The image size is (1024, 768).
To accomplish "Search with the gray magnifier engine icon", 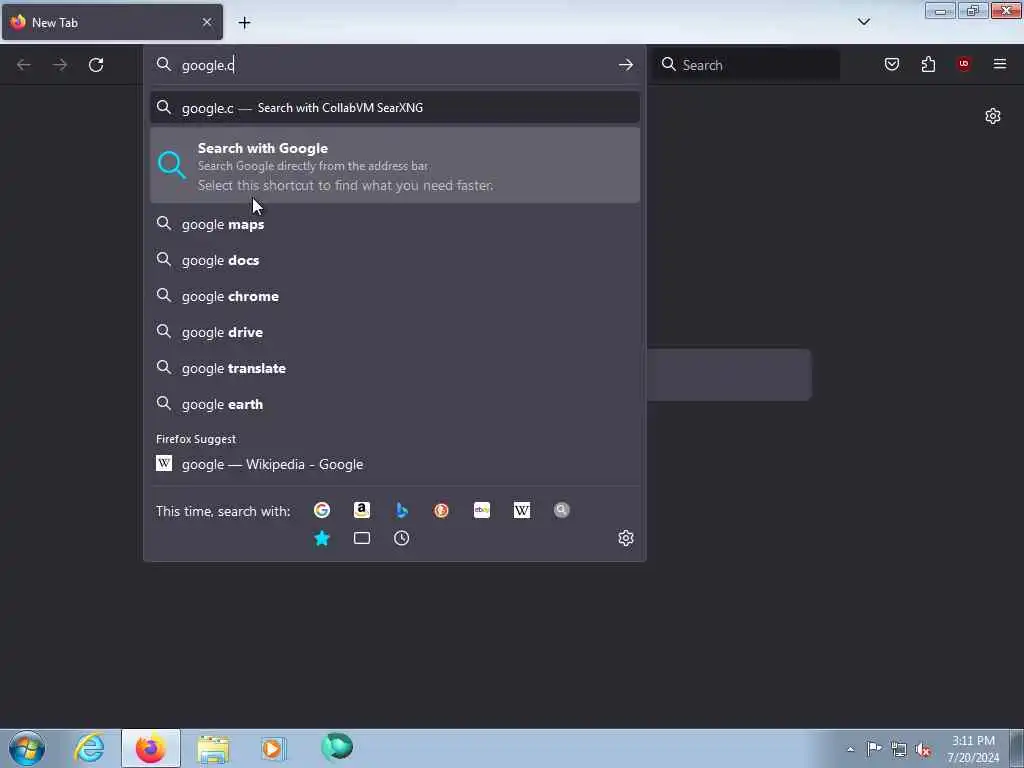I will [x=562, y=510].
